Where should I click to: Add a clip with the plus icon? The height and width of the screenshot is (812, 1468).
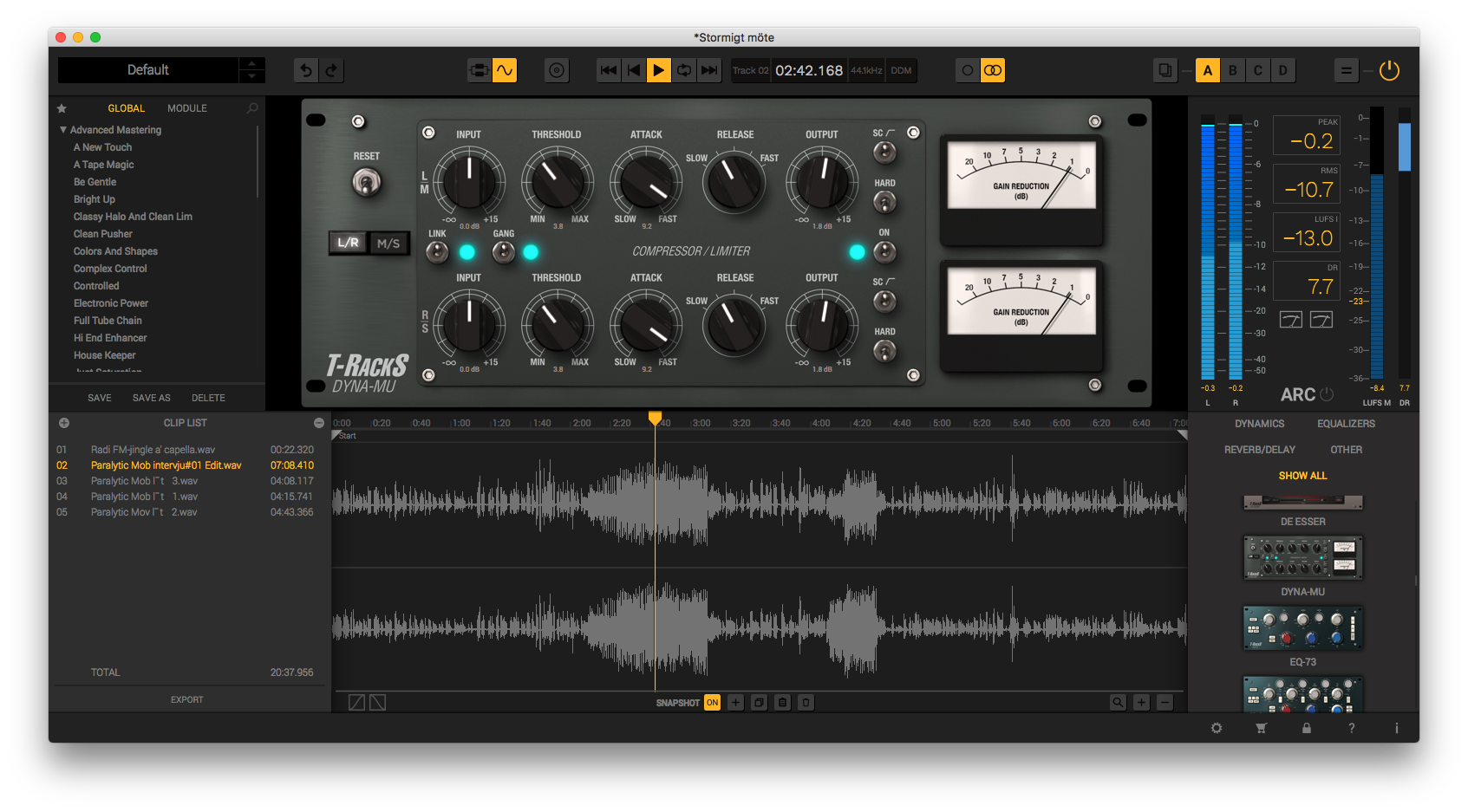point(63,423)
